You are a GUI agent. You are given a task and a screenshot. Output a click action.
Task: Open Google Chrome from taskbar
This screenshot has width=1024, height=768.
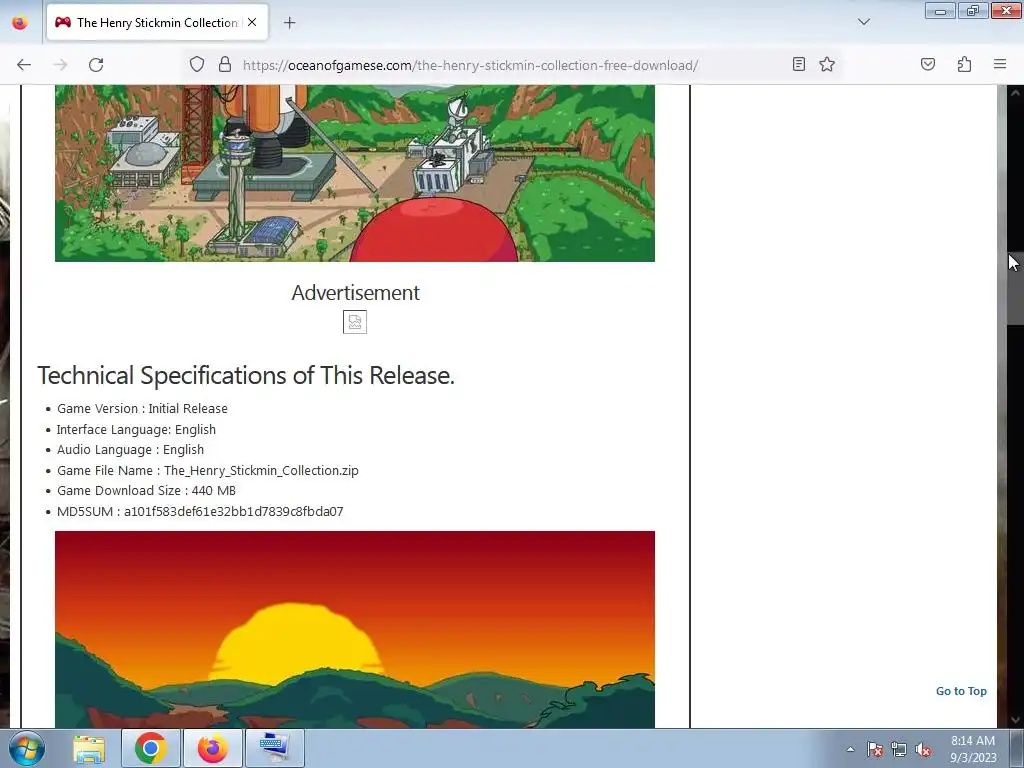(x=151, y=748)
